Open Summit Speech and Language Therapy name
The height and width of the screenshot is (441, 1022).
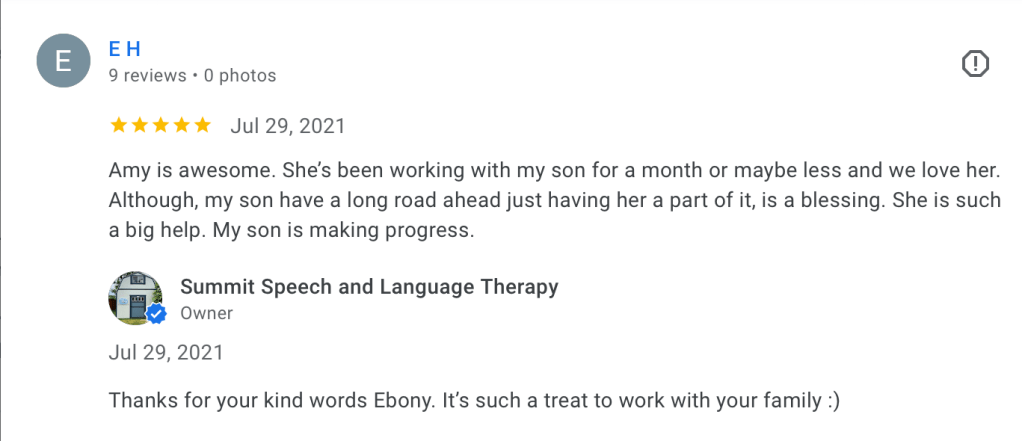point(369,287)
